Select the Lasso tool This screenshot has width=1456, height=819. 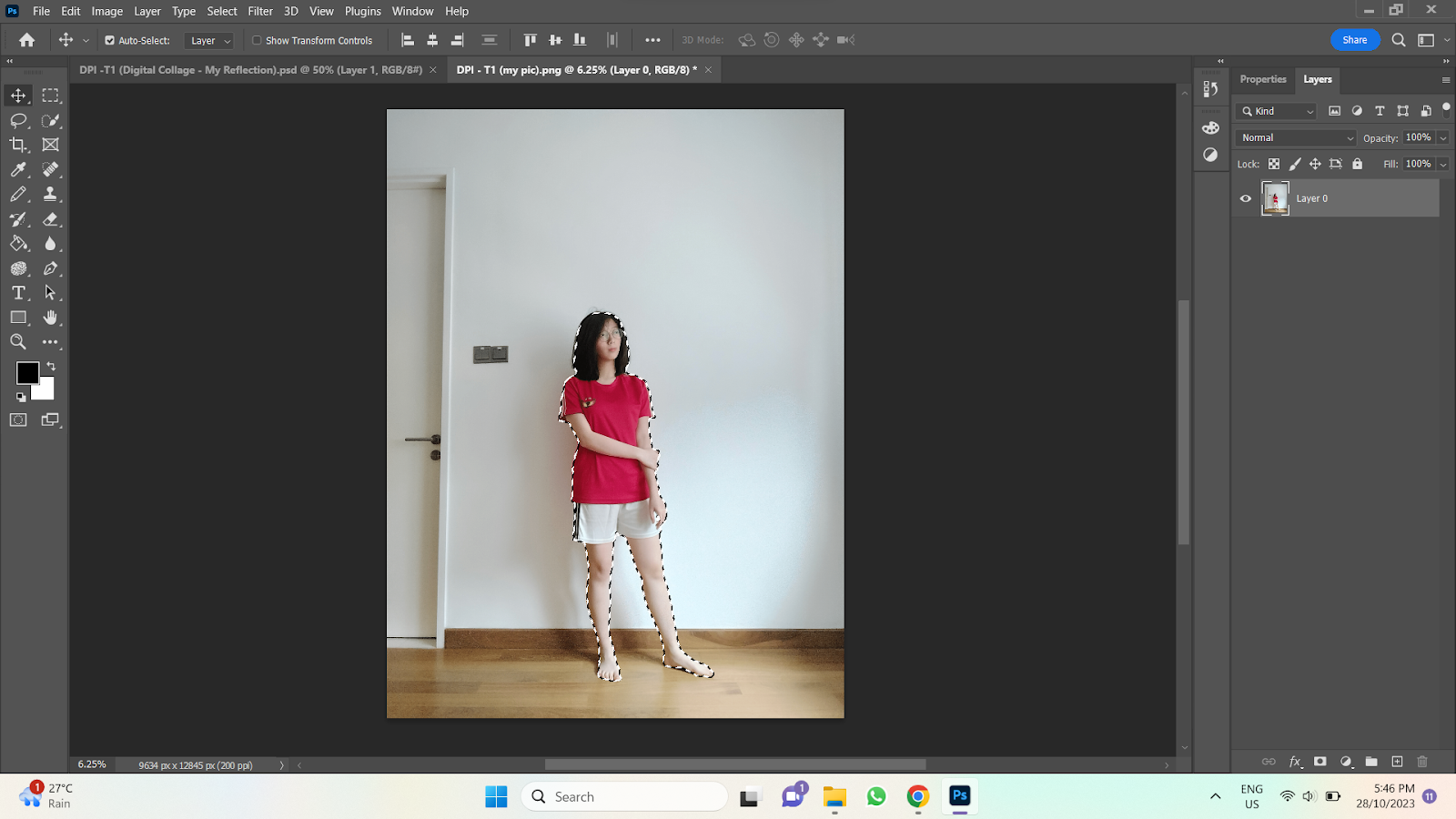18,120
